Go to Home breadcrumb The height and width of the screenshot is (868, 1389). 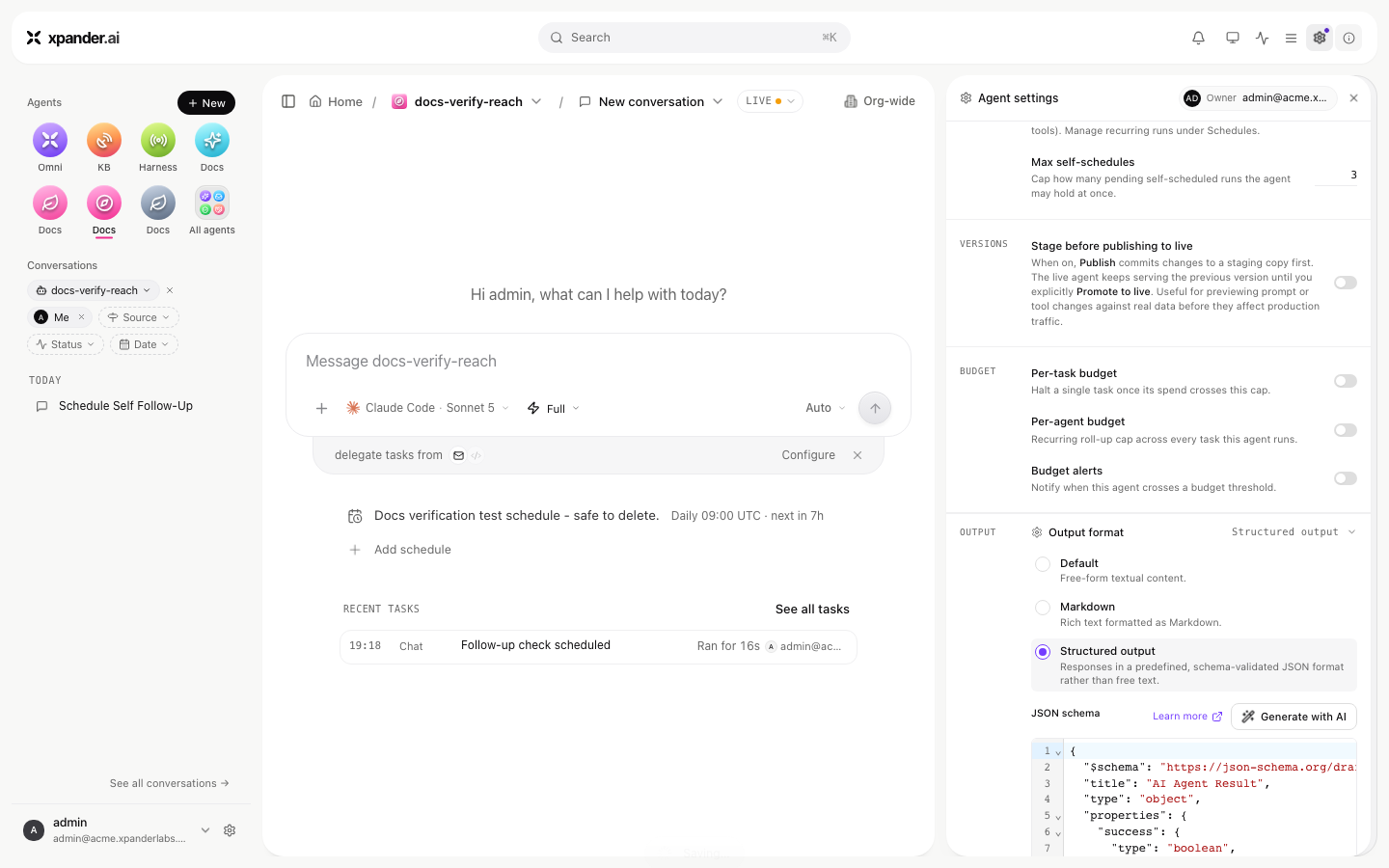(336, 101)
